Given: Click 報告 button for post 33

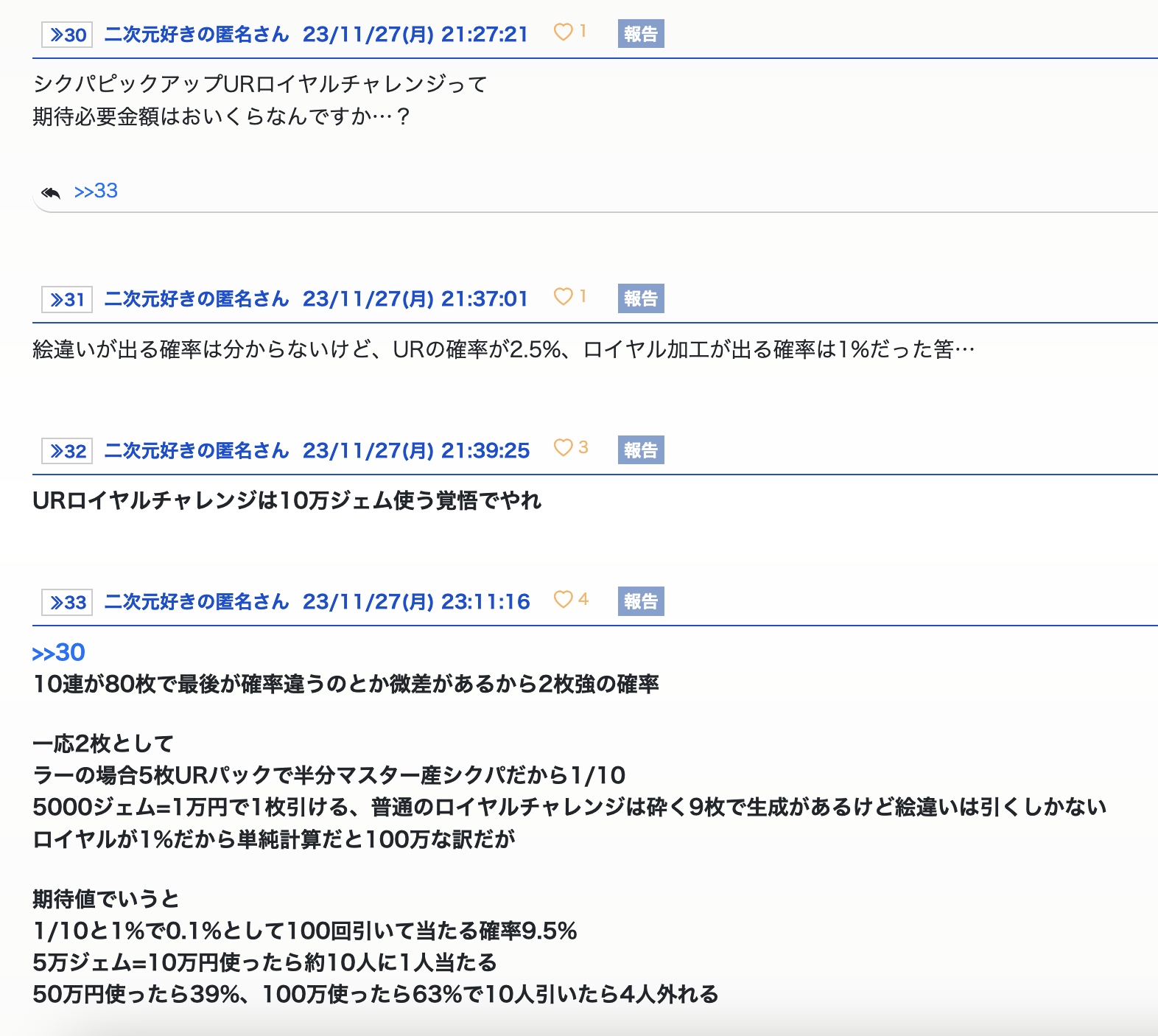Looking at the screenshot, I should pos(640,601).
